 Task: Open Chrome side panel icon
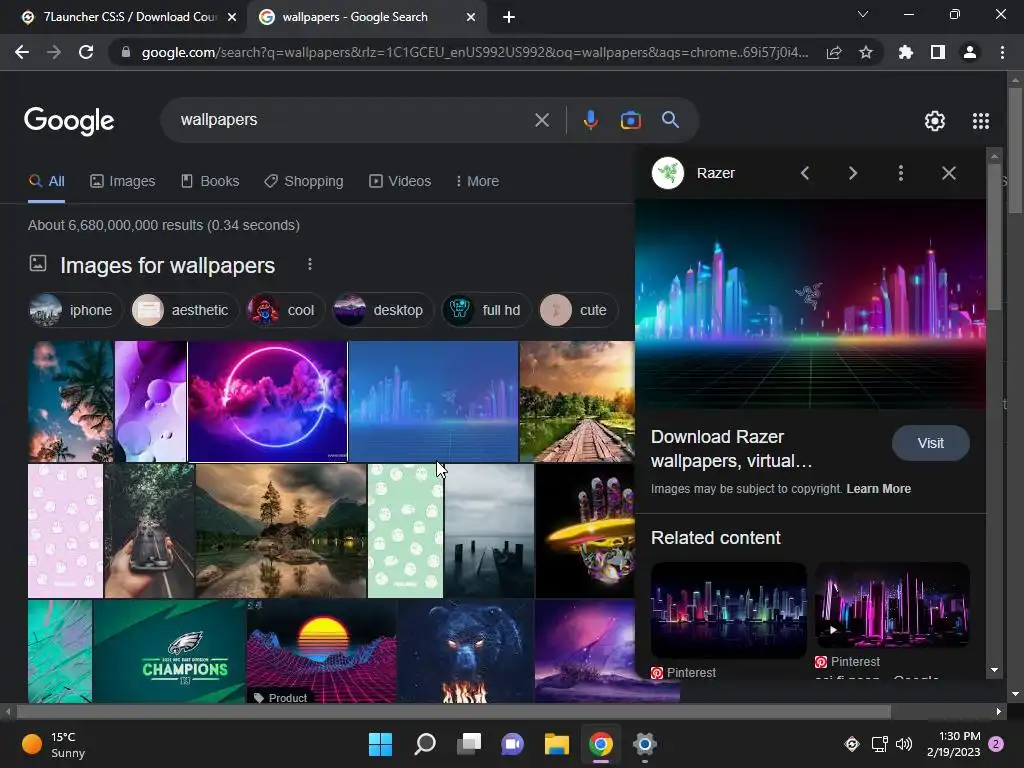[x=937, y=52]
